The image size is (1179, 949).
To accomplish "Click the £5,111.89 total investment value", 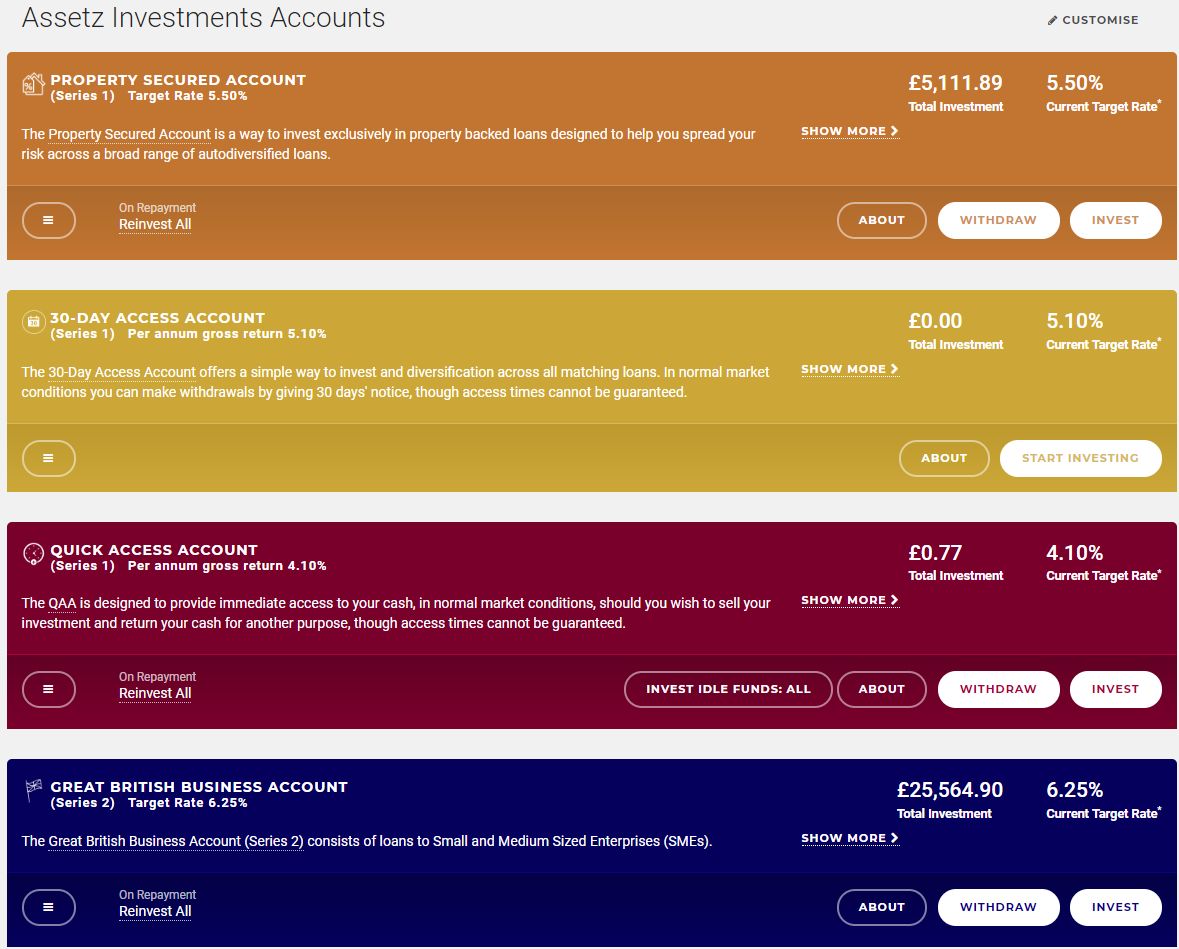I will (955, 83).
